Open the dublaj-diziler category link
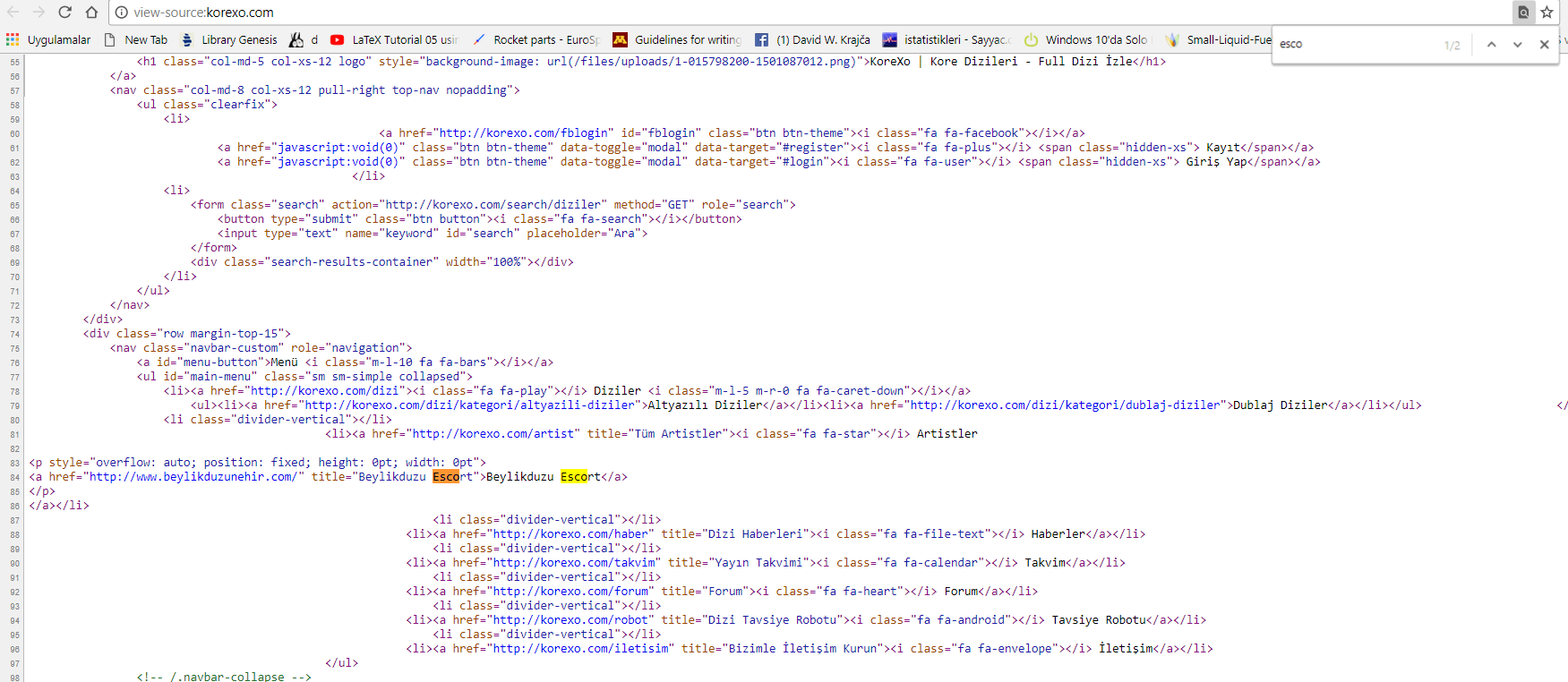 tap(1065, 405)
